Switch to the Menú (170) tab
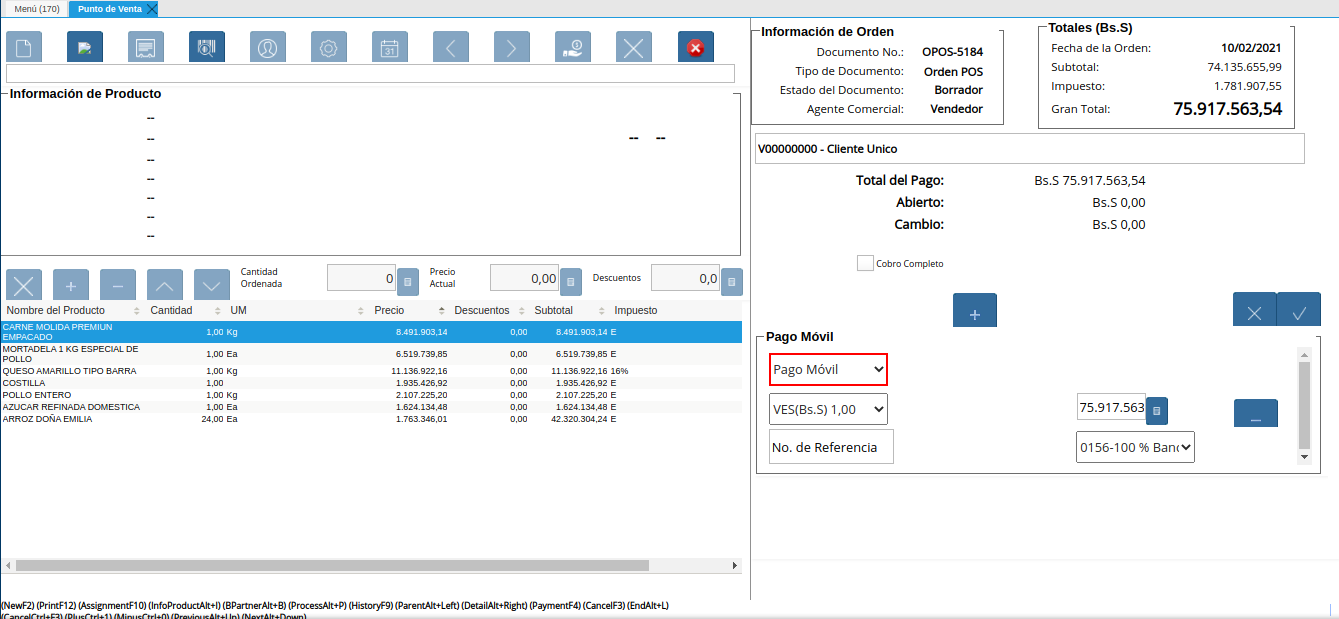 (36, 9)
